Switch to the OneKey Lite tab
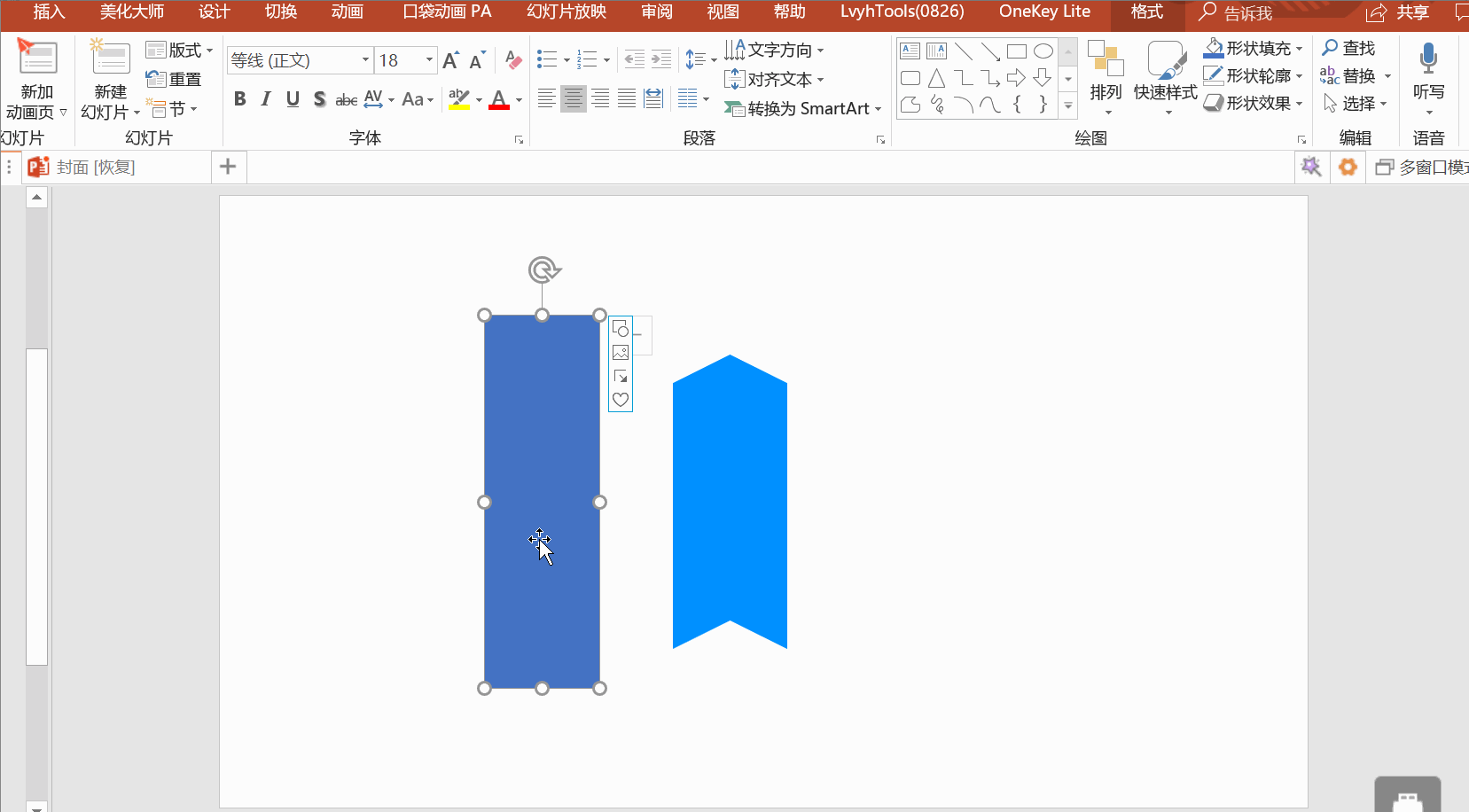 (x=1044, y=12)
